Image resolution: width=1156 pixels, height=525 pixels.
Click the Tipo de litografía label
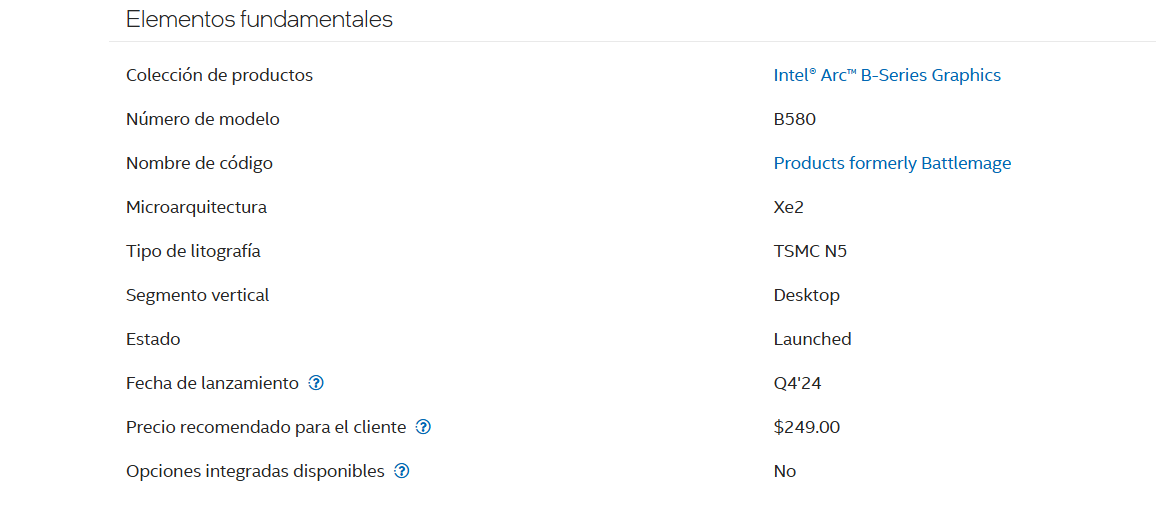[x=193, y=251]
